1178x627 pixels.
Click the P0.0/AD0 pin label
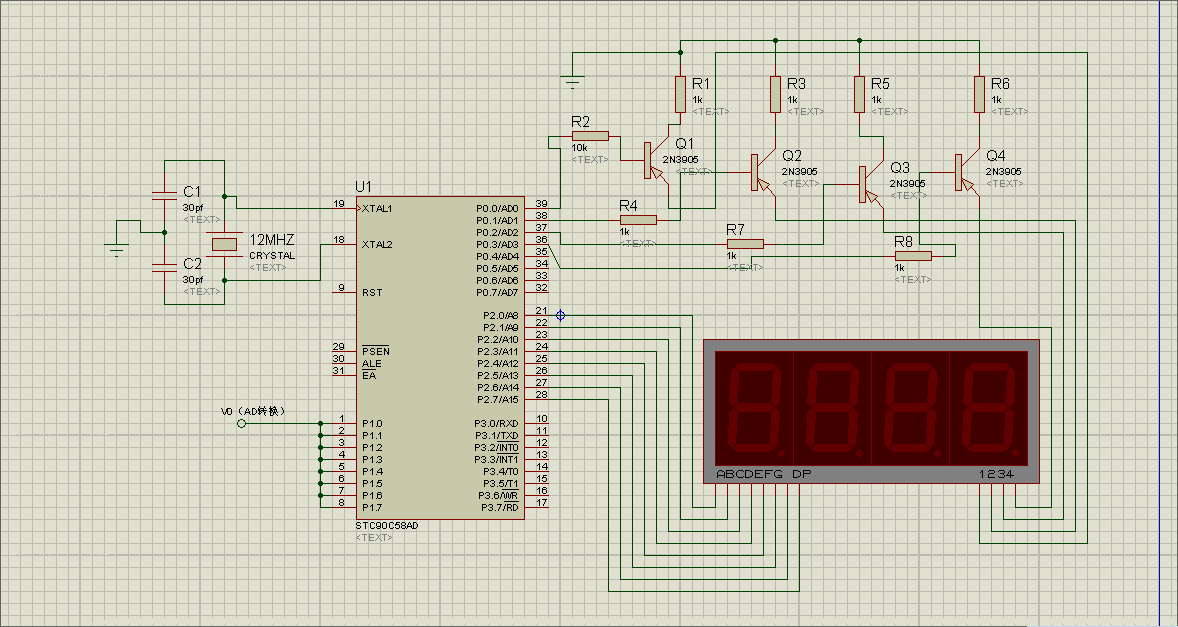497,208
